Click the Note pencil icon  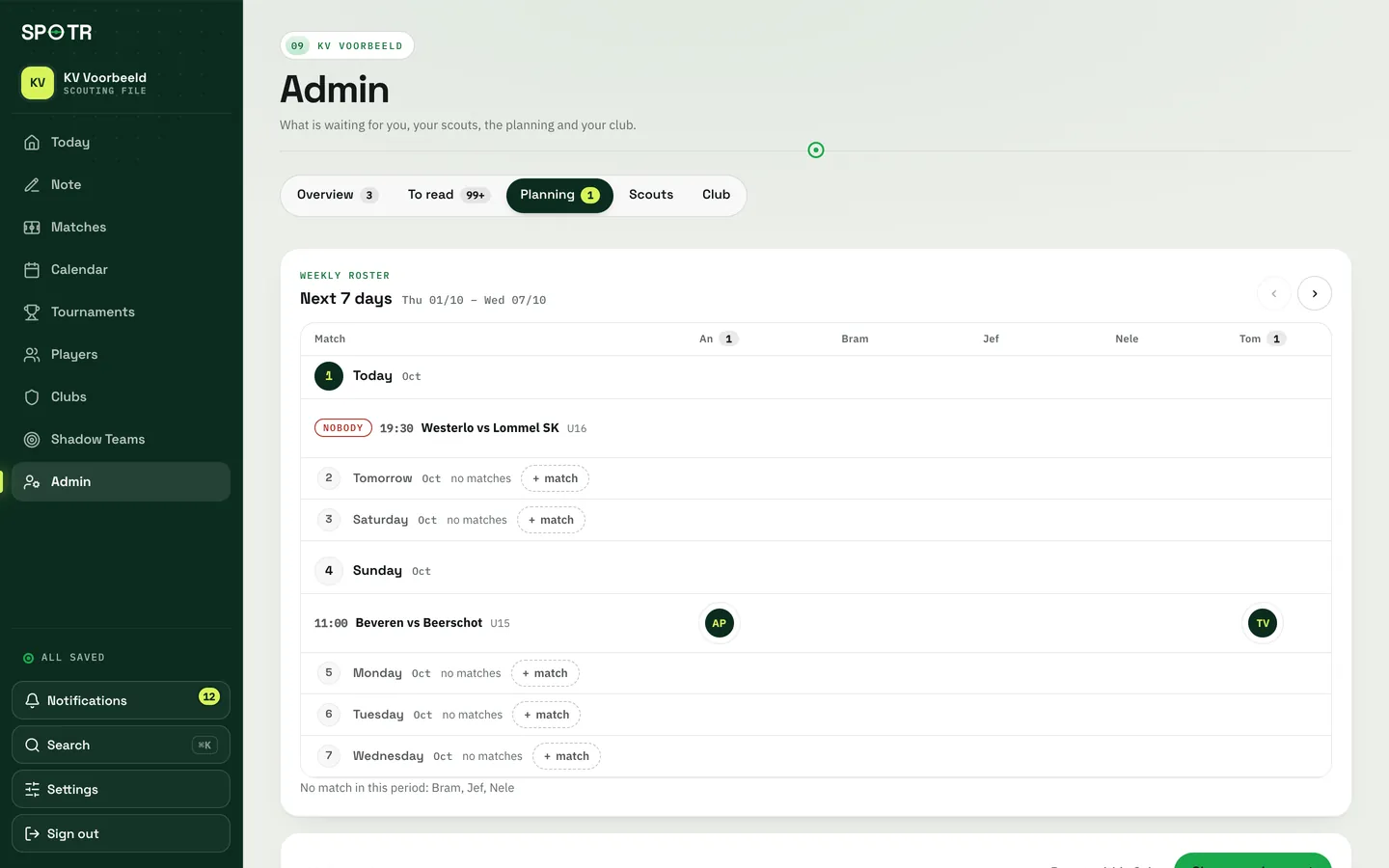pos(32,185)
